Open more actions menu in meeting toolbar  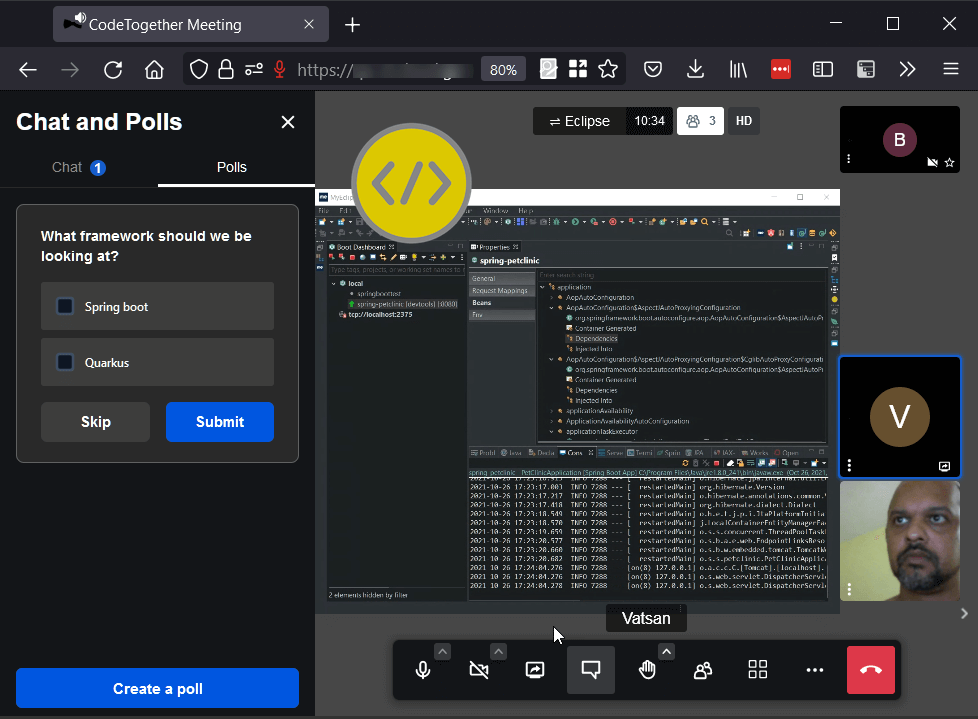815,670
